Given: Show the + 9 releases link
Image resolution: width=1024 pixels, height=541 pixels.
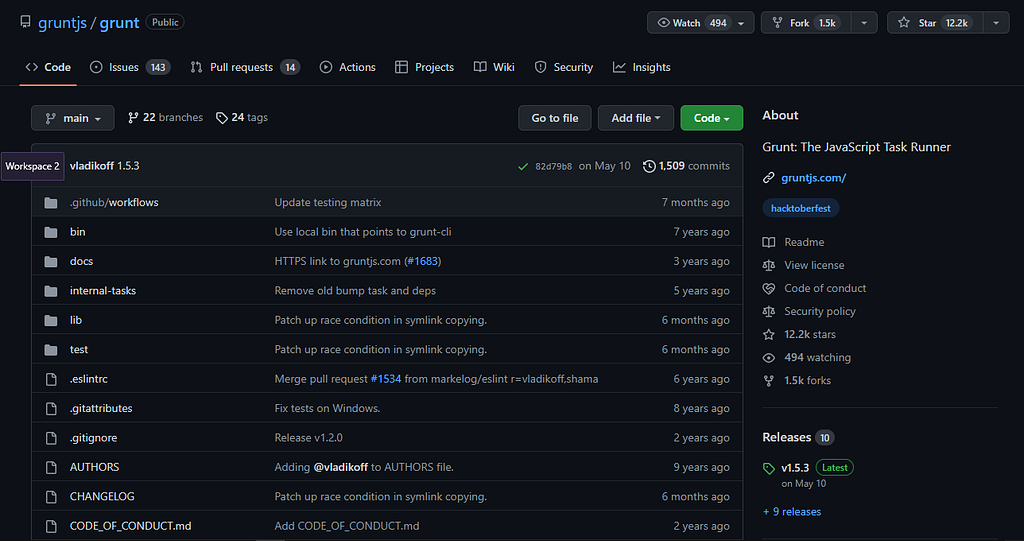Looking at the screenshot, I should tap(792, 512).
